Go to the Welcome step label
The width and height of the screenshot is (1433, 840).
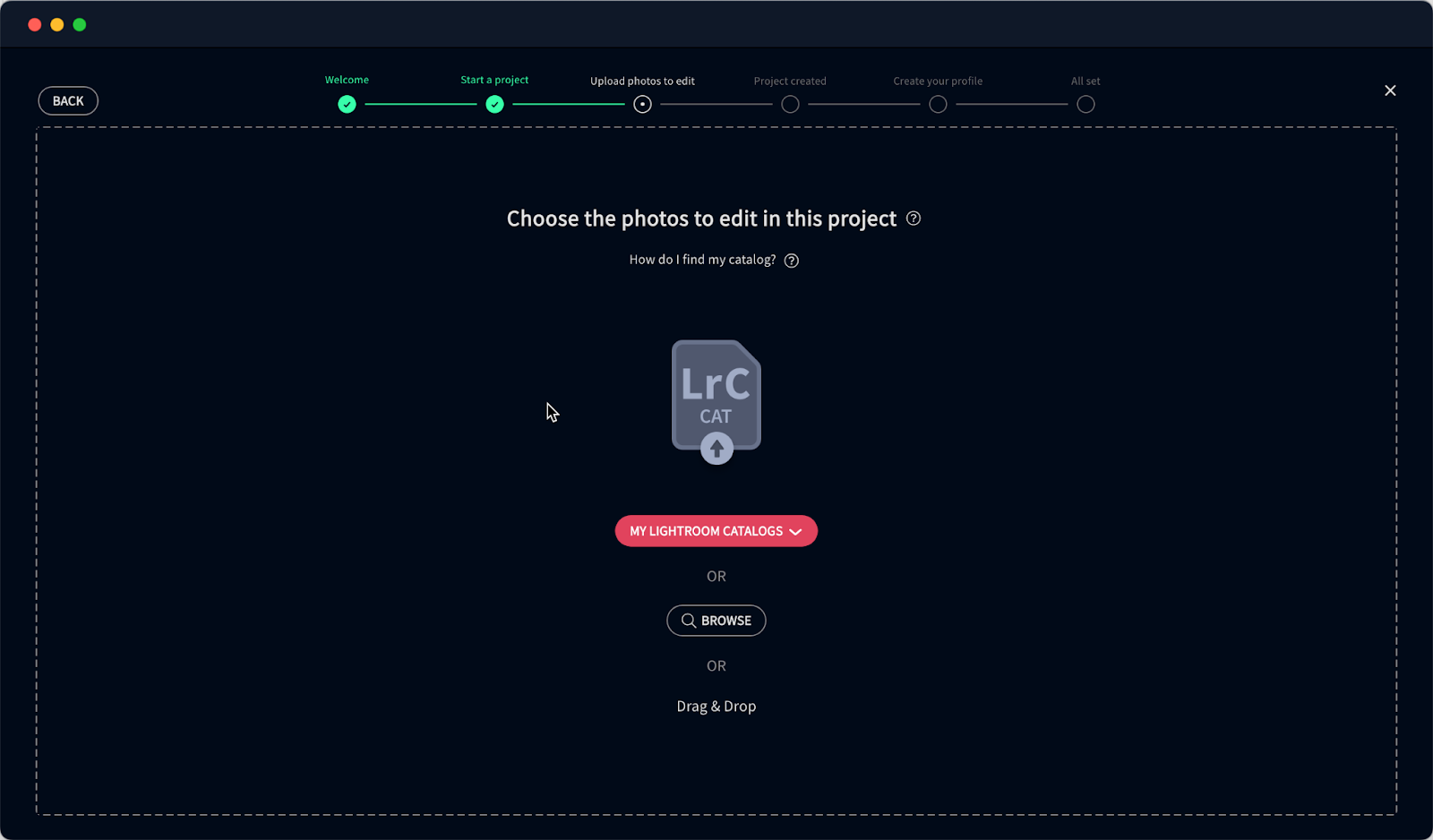(347, 80)
